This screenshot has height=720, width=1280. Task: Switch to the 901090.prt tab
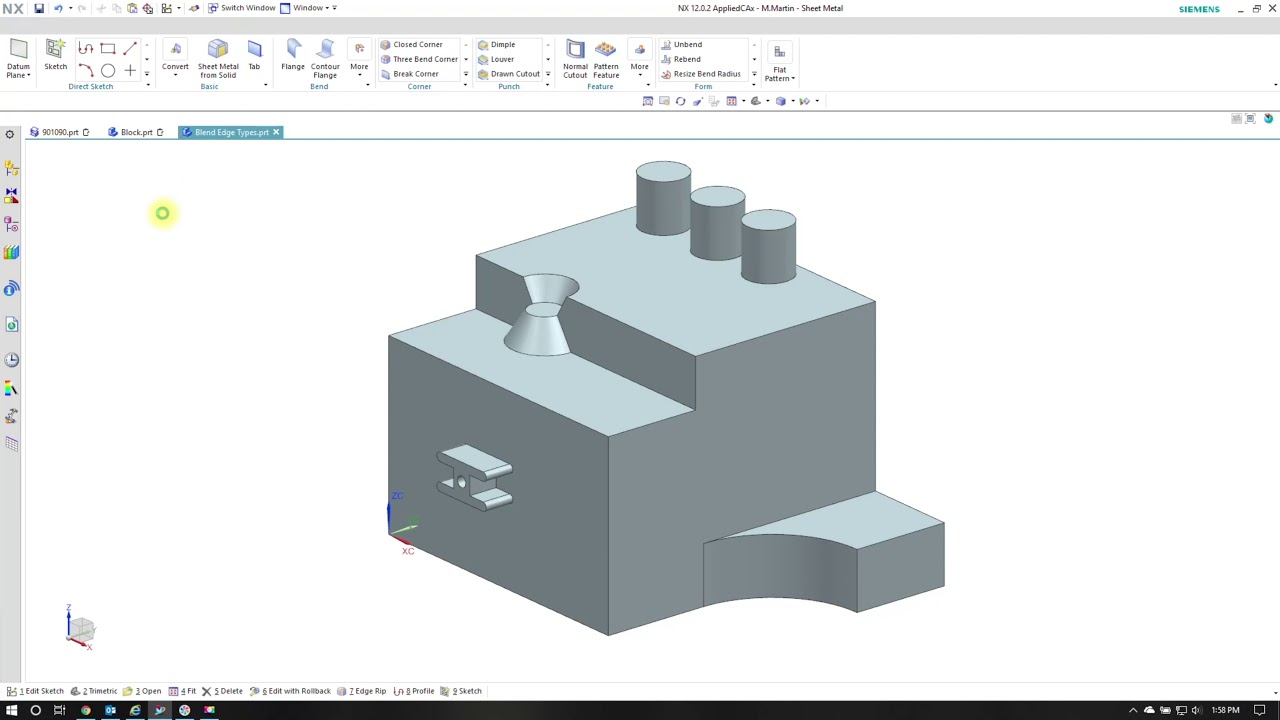pyautogui.click(x=60, y=132)
